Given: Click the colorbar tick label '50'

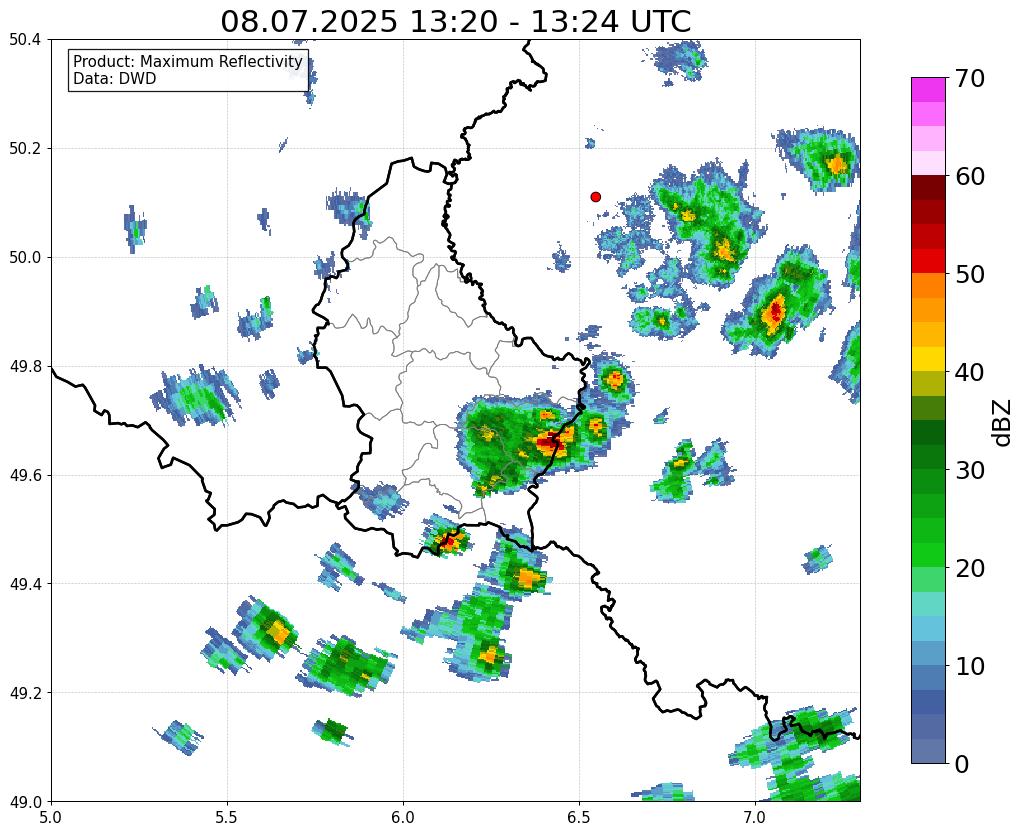Looking at the screenshot, I should (x=968, y=274).
